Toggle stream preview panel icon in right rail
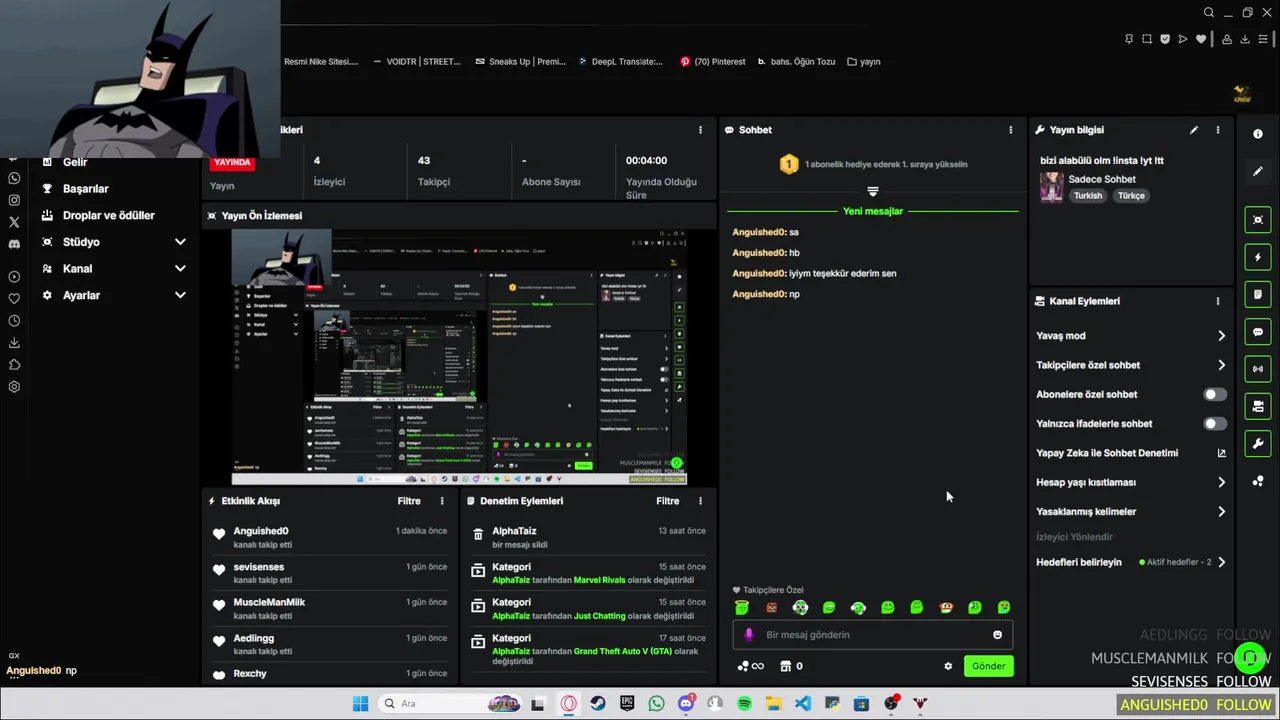The image size is (1280, 720). pyautogui.click(x=1258, y=220)
